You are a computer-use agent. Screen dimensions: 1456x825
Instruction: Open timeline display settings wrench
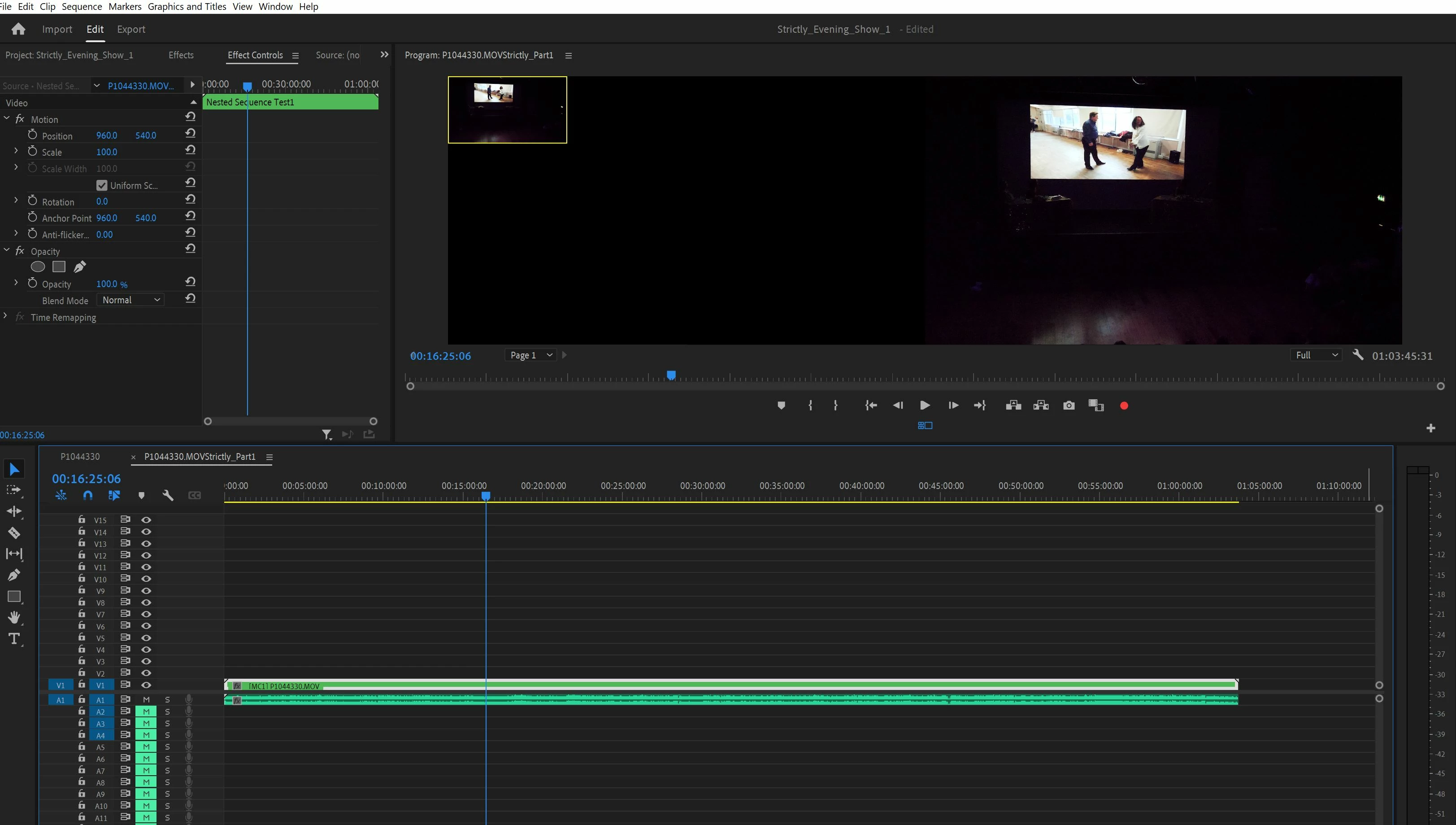pyautogui.click(x=168, y=495)
